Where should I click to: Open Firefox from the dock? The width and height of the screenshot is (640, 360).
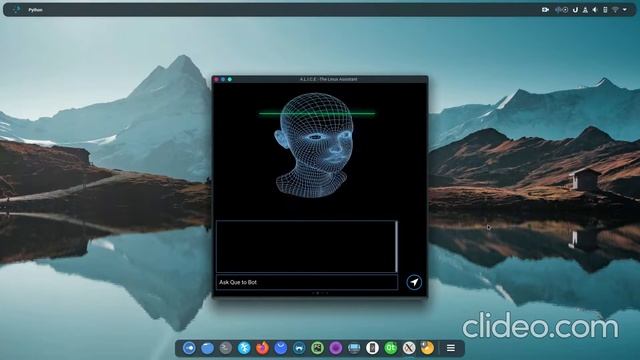point(262,348)
